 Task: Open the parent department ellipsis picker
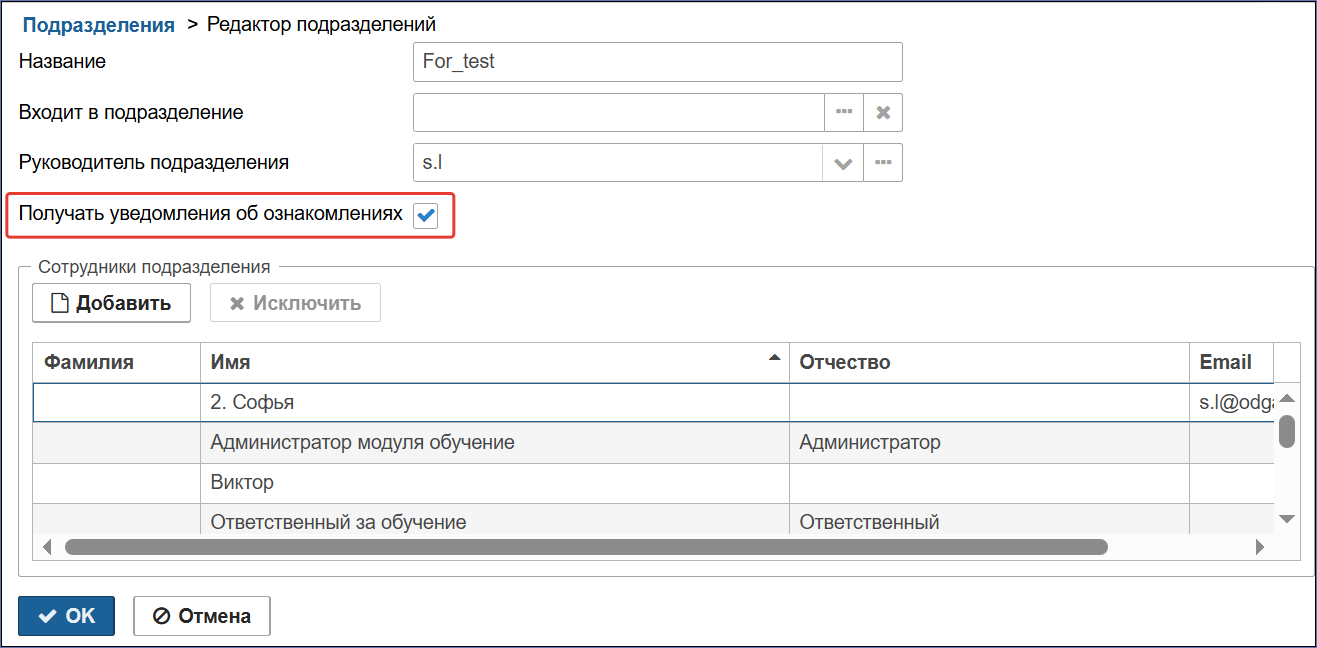[x=844, y=113]
